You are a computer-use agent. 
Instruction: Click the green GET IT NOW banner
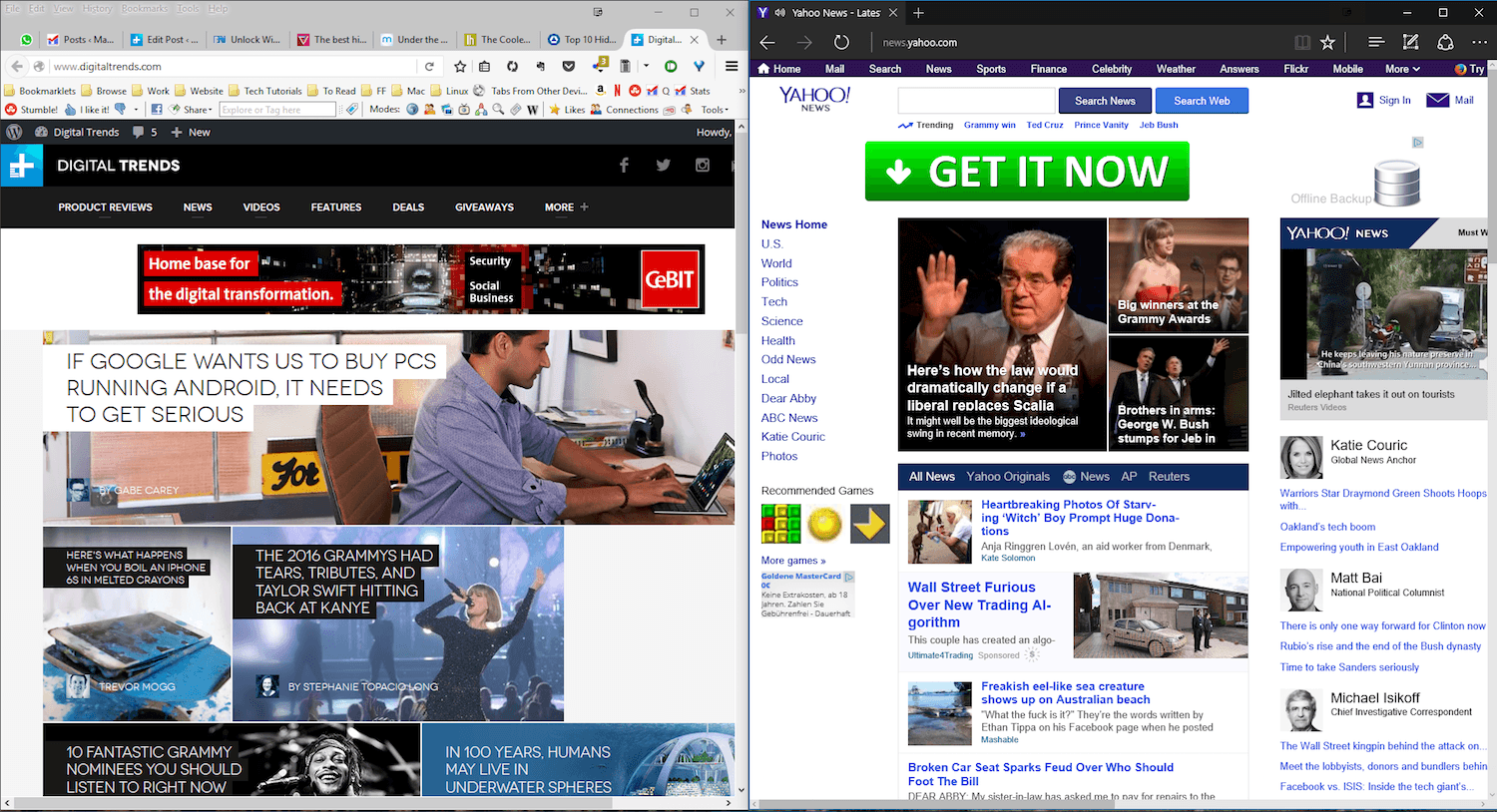[1027, 172]
